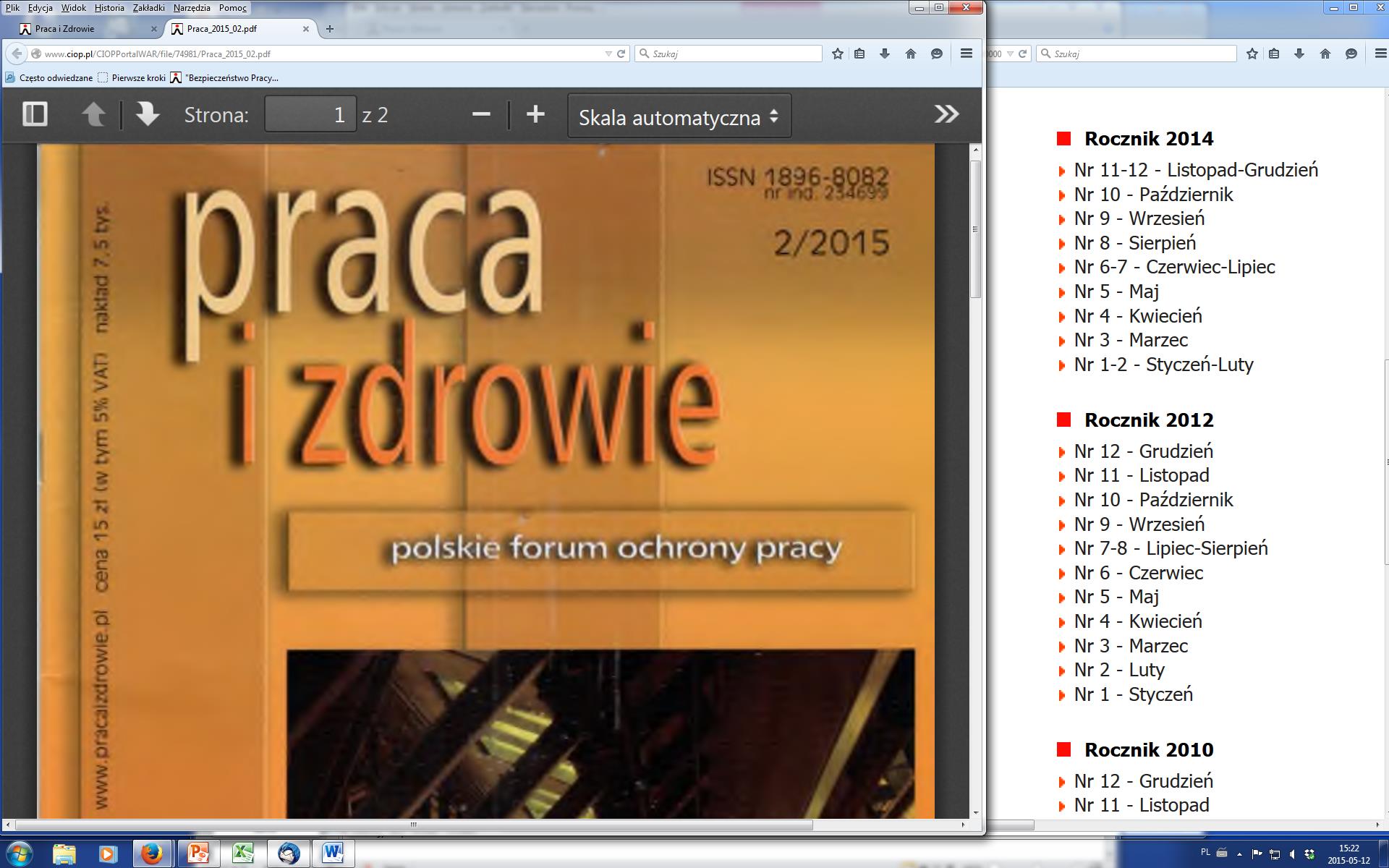Go to the next PDF page

point(148,114)
